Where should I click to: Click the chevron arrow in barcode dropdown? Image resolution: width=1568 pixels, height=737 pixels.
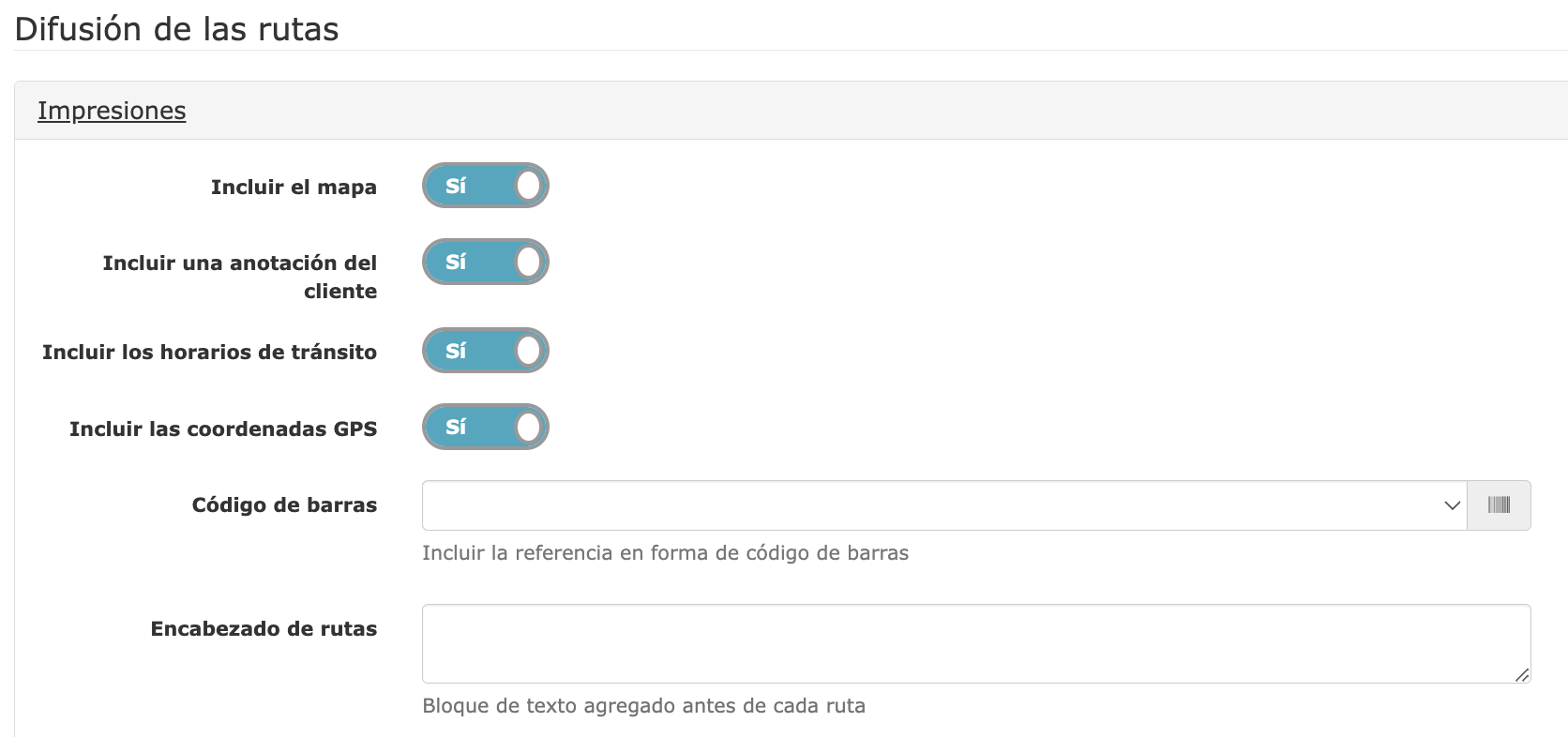coord(1452,505)
